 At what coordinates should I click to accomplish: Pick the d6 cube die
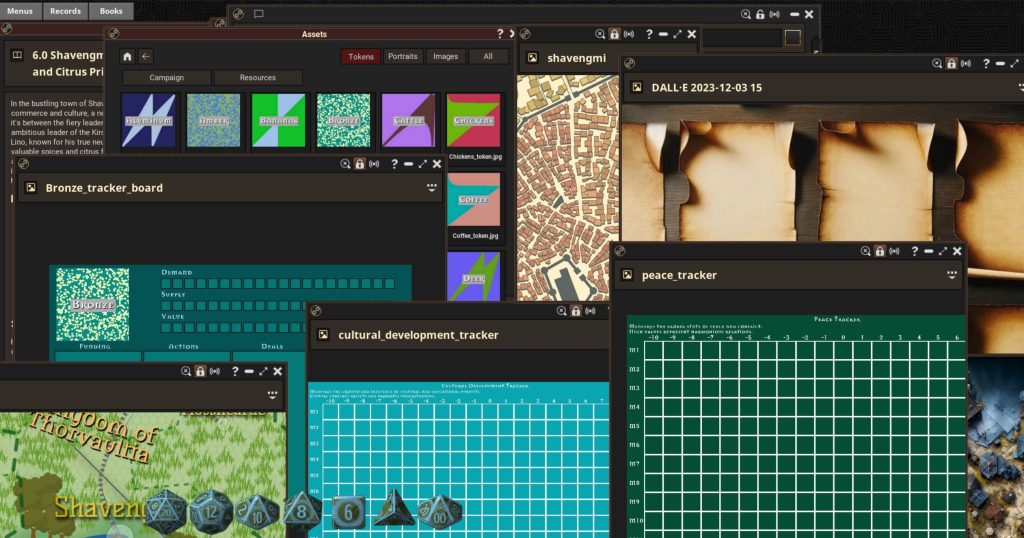348,512
